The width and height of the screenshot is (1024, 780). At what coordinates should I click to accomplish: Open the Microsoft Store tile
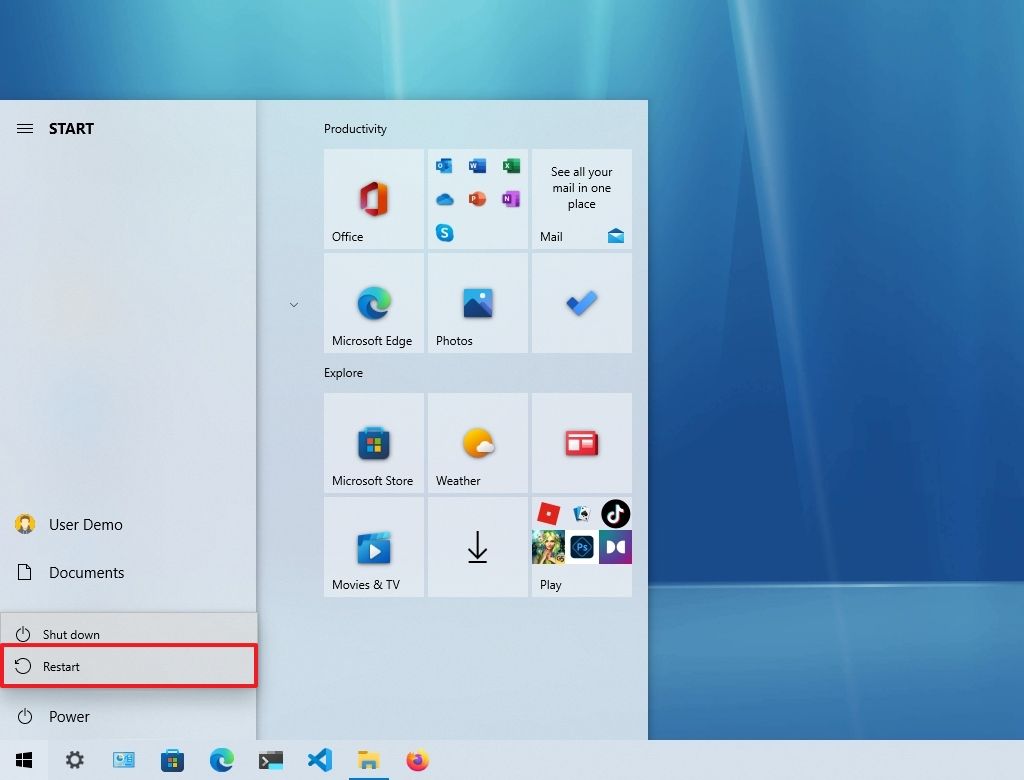click(x=373, y=443)
